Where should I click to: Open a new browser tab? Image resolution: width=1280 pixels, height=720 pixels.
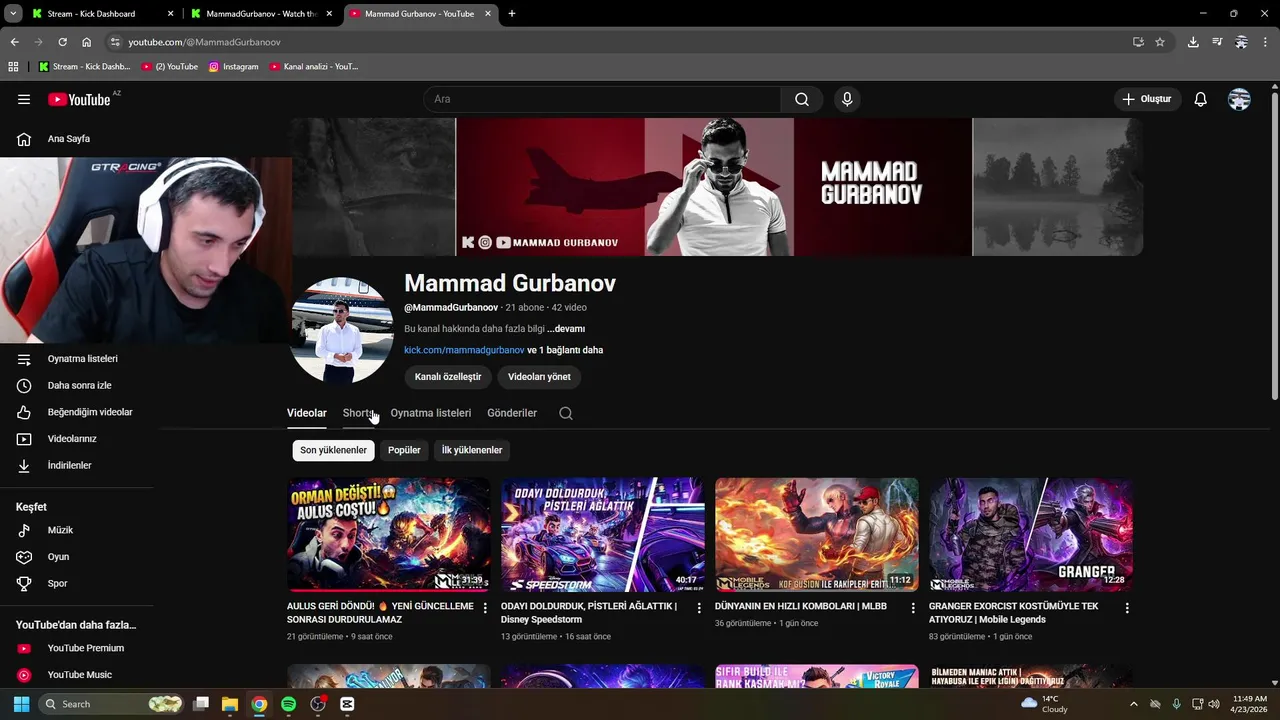pyautogui.click(x=512, y=14)
